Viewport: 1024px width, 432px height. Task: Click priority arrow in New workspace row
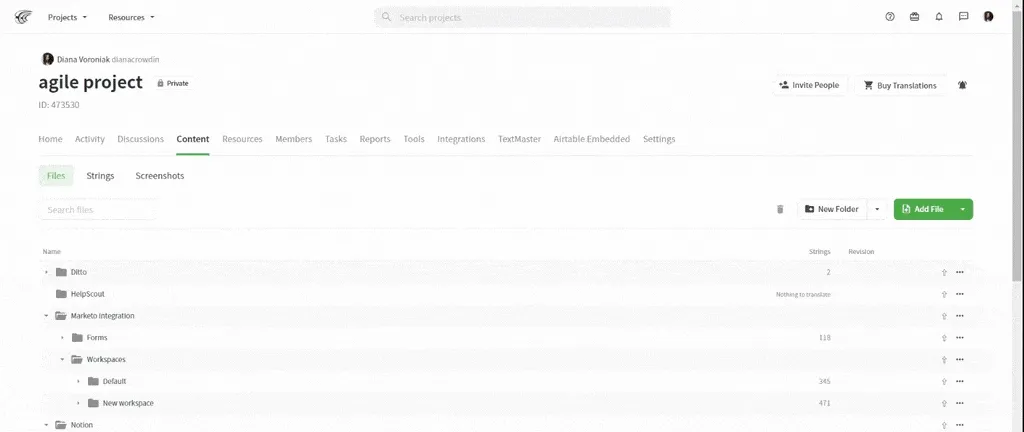(x=944, y=404)
